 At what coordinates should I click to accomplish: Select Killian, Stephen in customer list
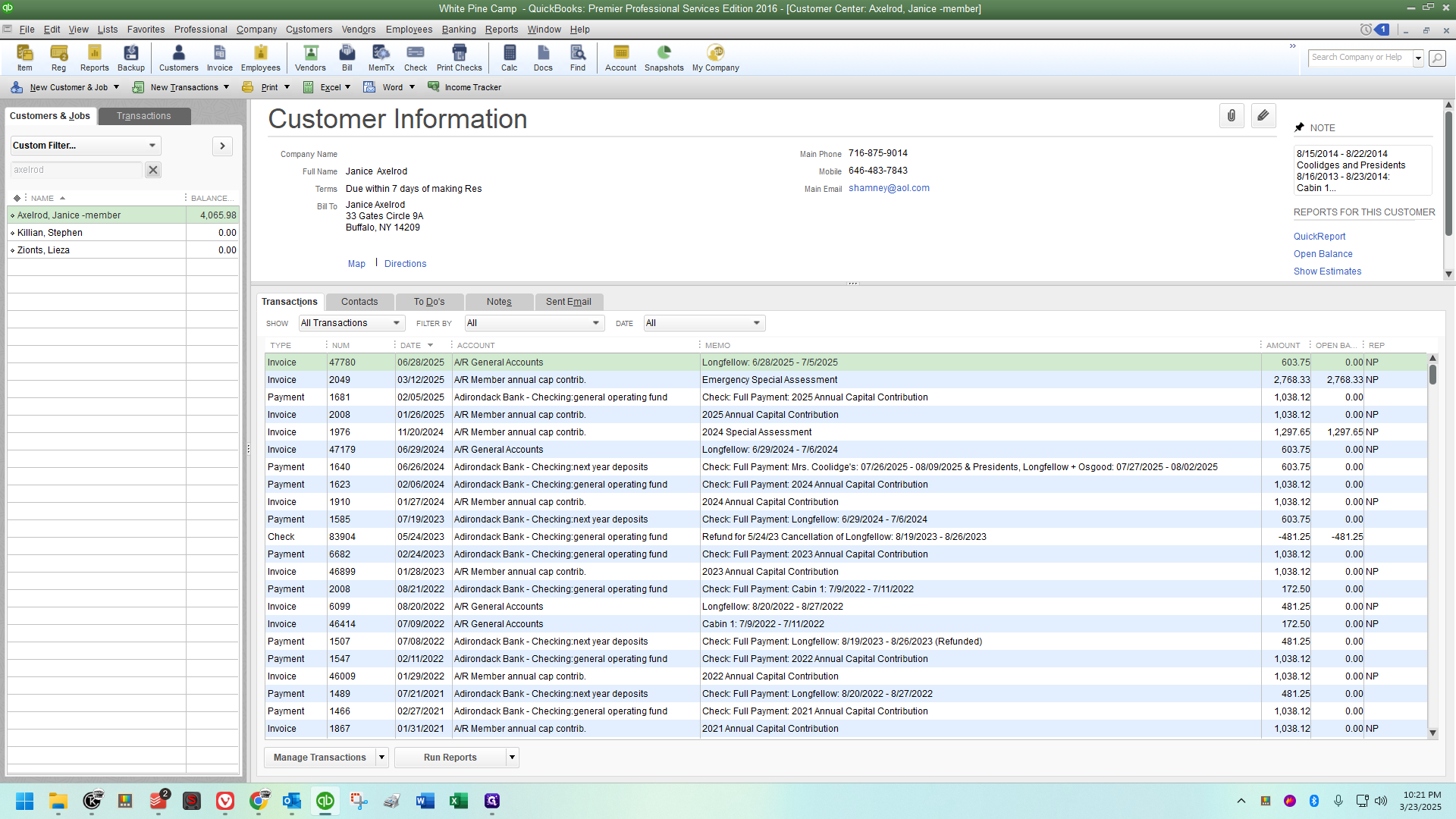click(x=124, y=233)
